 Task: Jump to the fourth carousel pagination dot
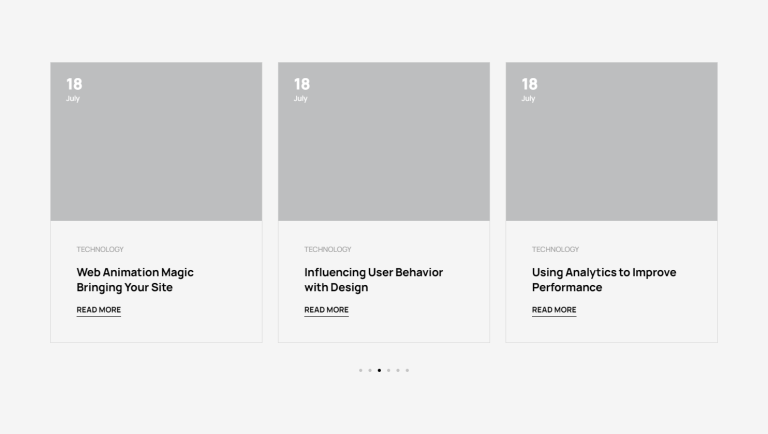[388, 370]
